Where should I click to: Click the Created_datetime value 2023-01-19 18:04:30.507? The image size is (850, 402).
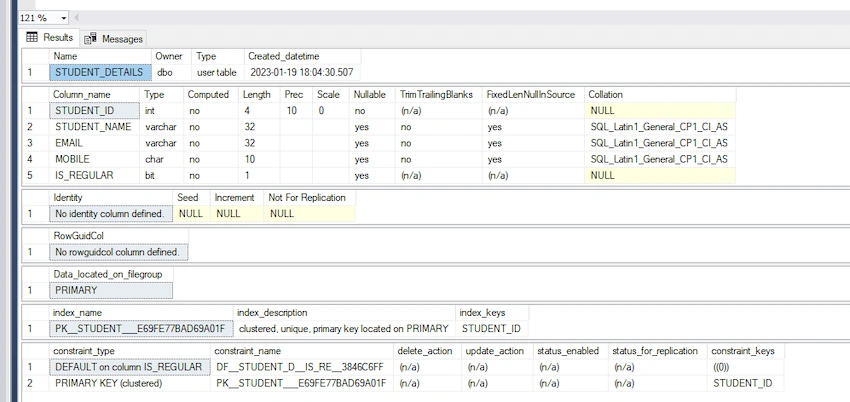(301, 72)
